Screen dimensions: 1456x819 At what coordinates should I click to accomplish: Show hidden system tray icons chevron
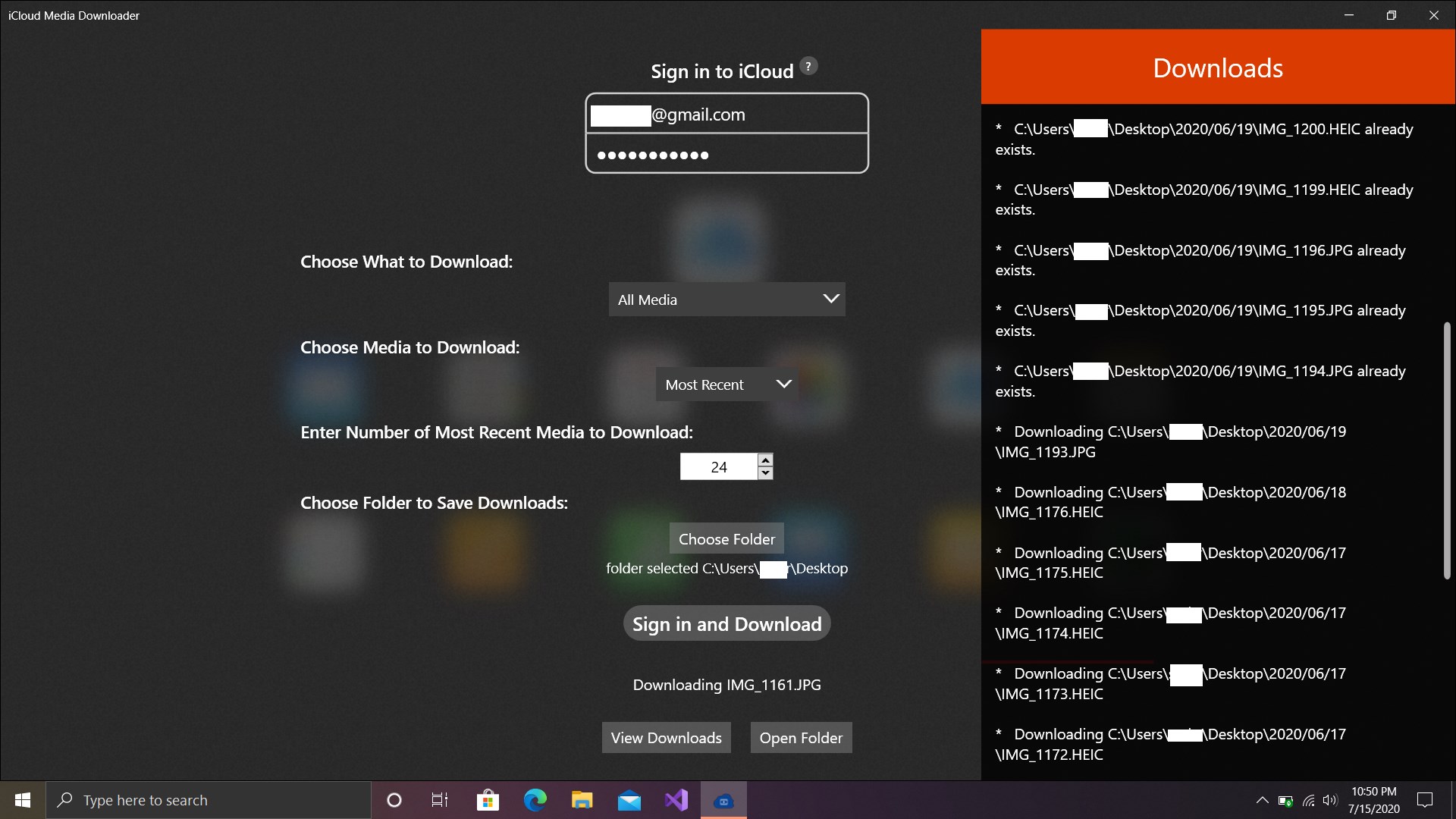pos(1262,800)
